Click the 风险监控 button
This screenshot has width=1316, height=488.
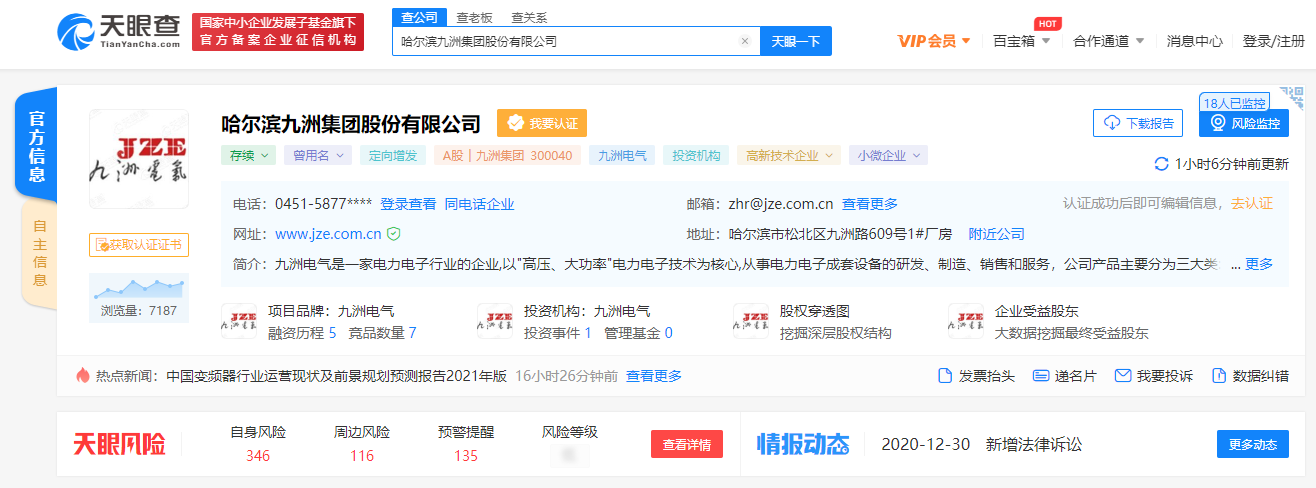pos(1244,123)
